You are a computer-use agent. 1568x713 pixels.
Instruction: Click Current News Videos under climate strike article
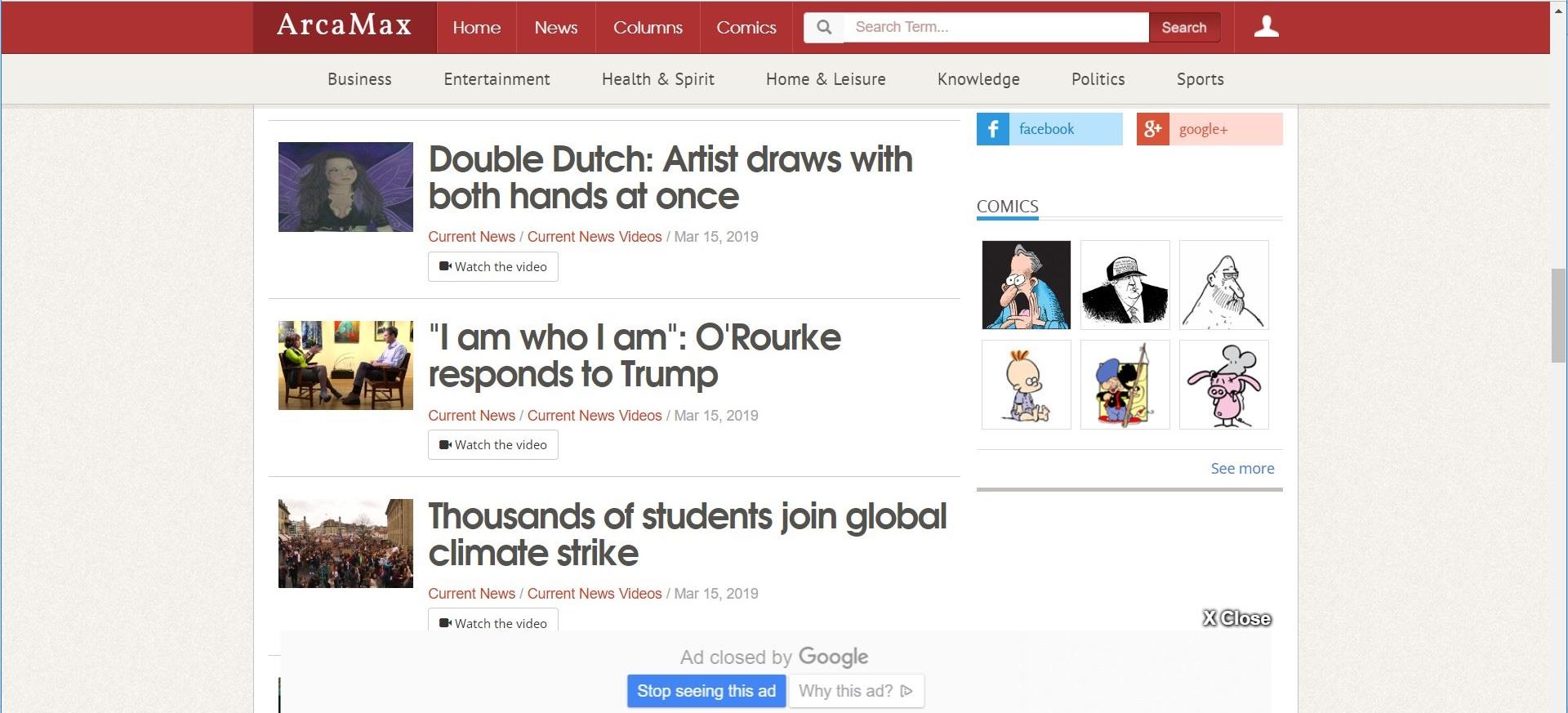[x=595, y=594]
